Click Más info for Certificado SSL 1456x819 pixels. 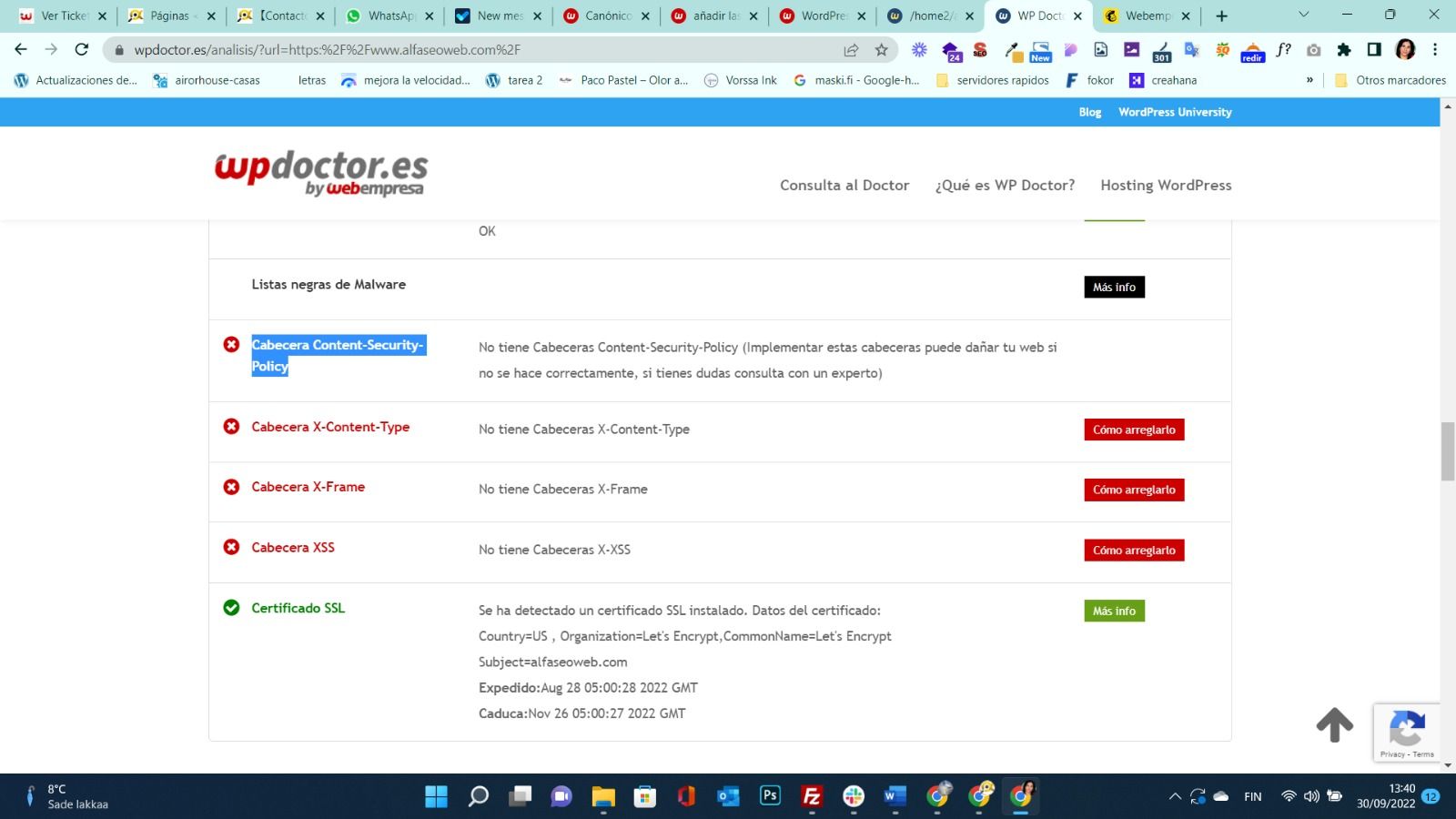1114,611
